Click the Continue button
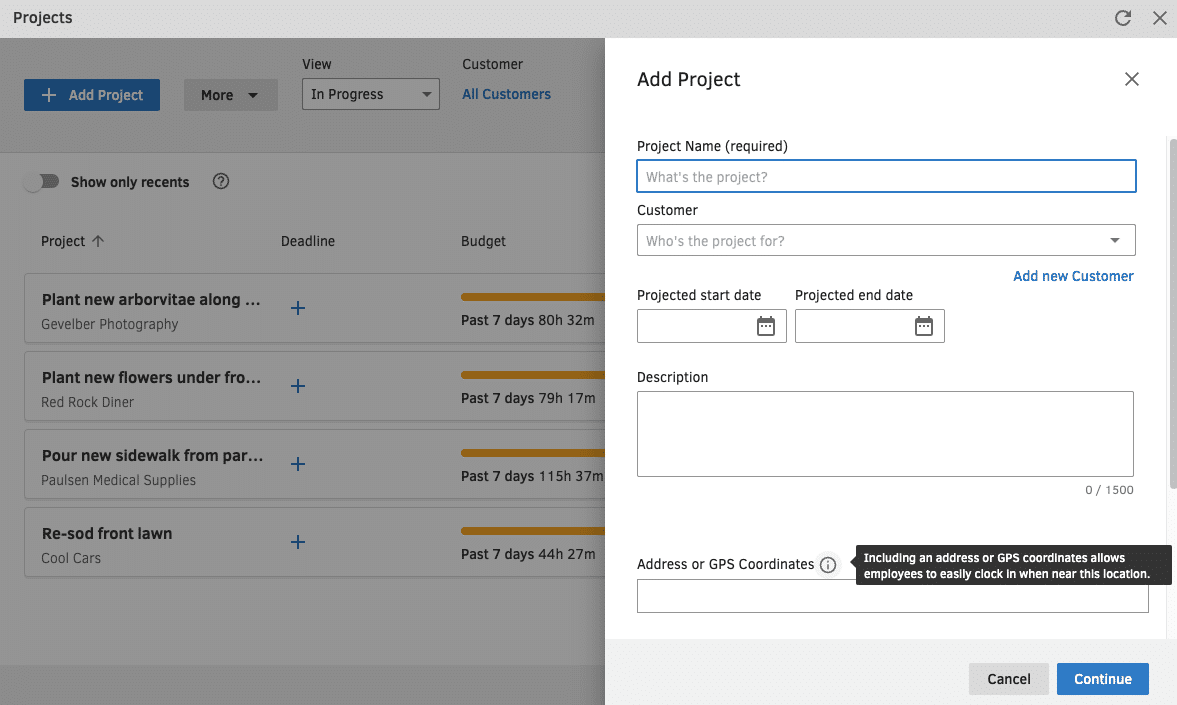 coord(1103,679)
